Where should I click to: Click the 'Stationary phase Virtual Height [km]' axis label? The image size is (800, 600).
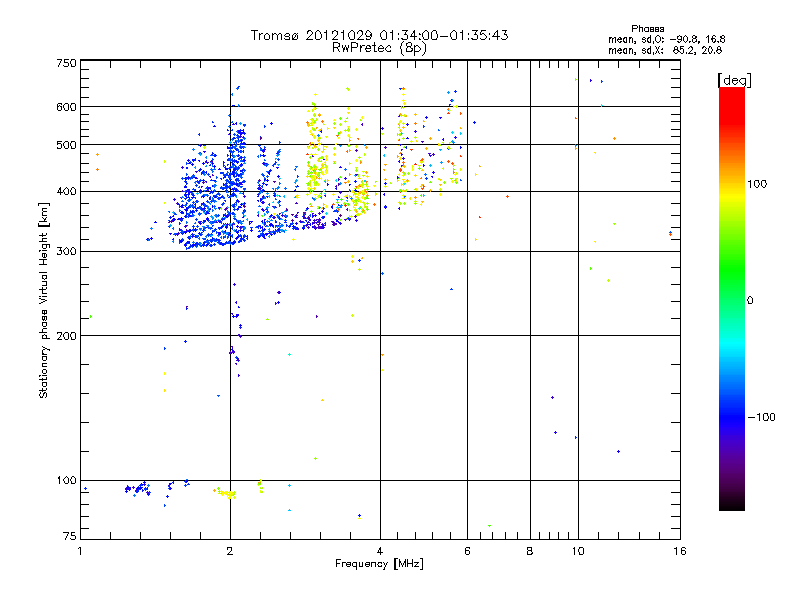44,300
